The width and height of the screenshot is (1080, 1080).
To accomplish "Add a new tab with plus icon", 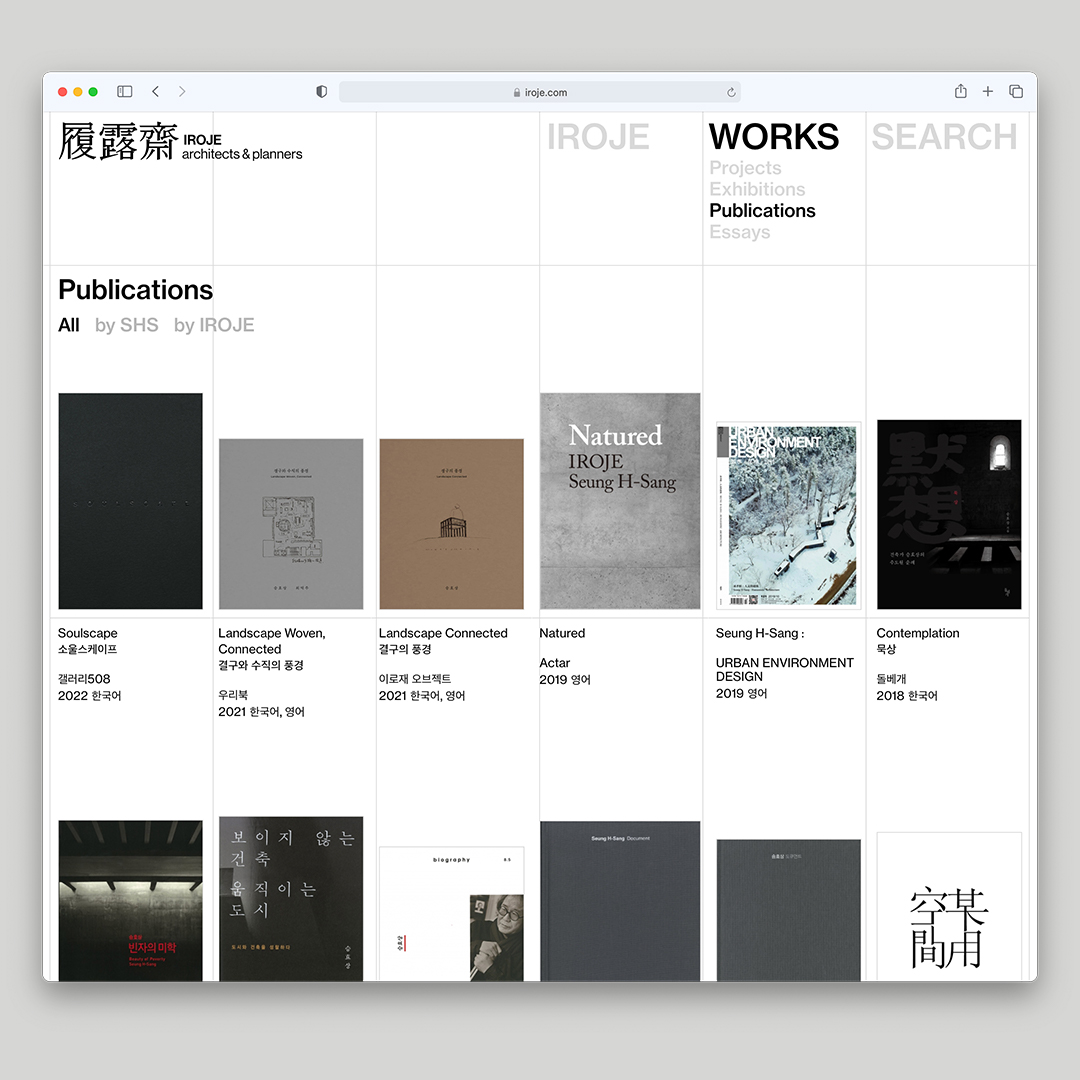I will coord(988,91).
